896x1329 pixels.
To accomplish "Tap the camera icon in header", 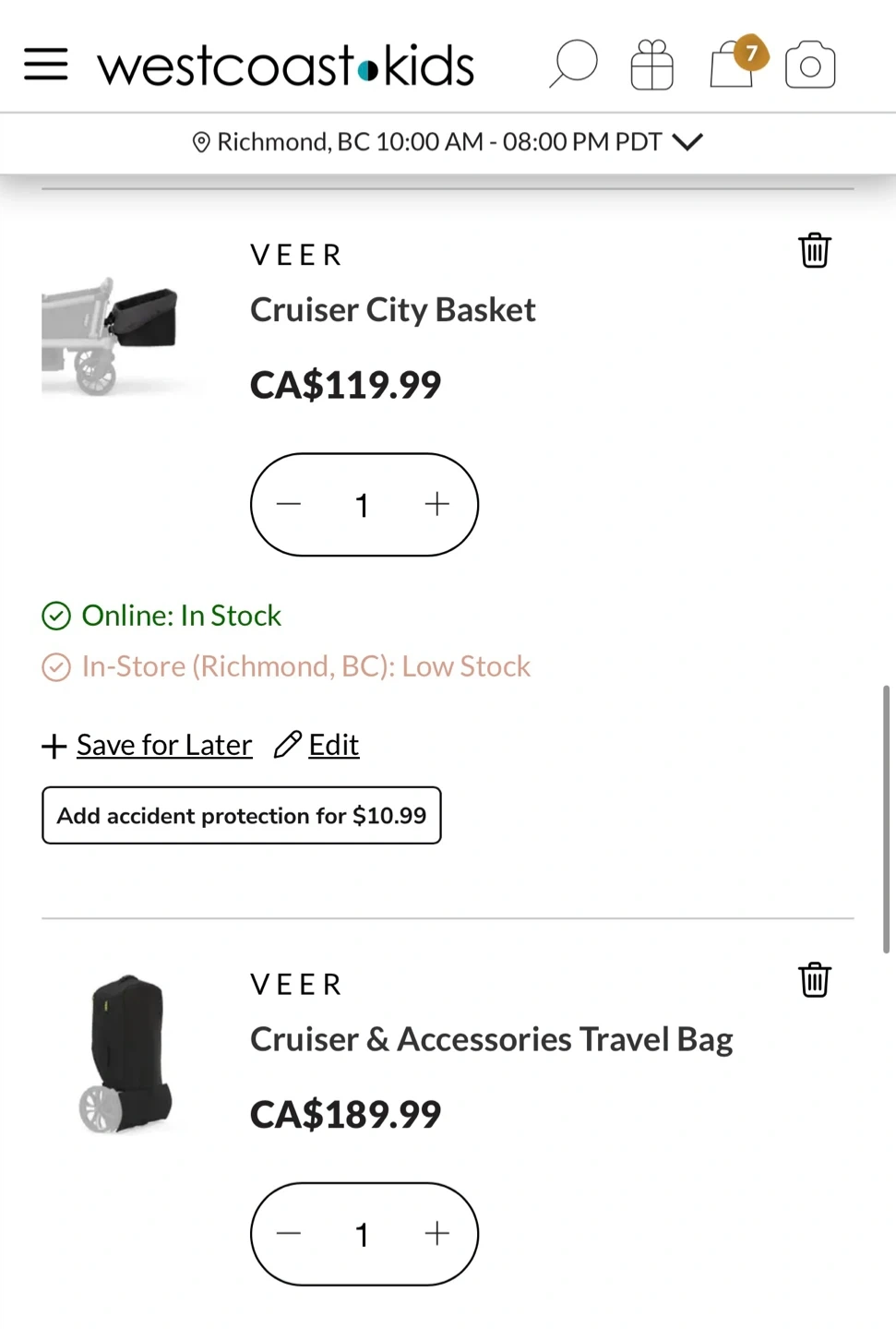I will [810, 65].
